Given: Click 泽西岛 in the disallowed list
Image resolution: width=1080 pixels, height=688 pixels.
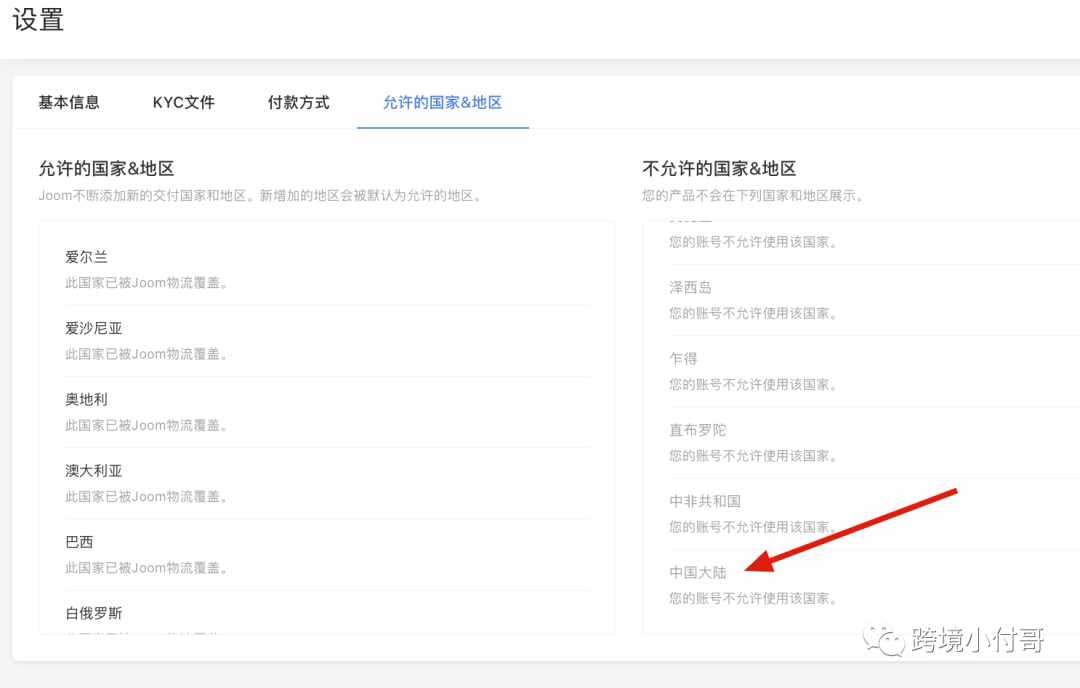Looking at the screenshot, I should click(690, 287).
